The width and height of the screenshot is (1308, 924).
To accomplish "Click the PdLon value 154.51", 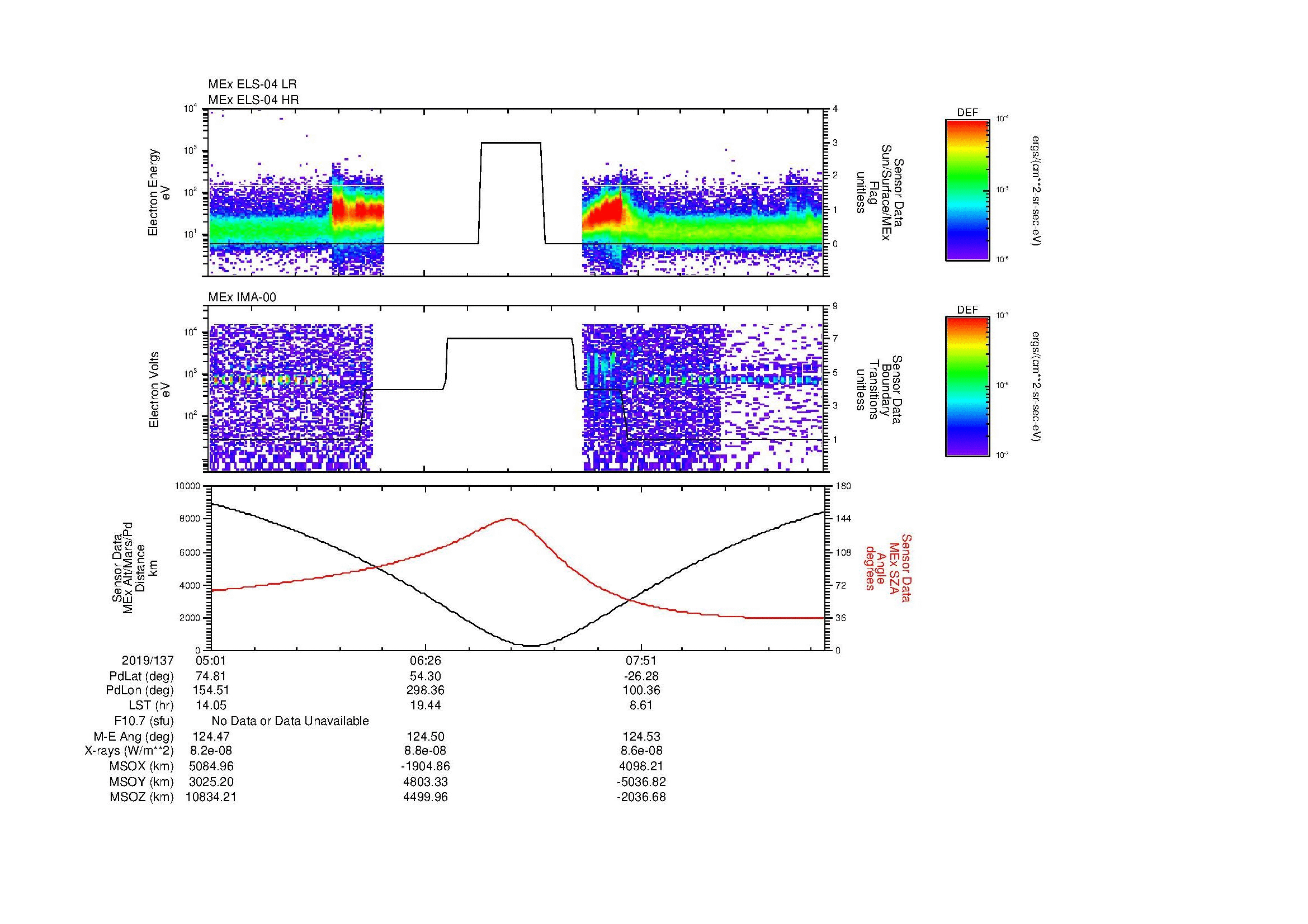I will (211, 690).
